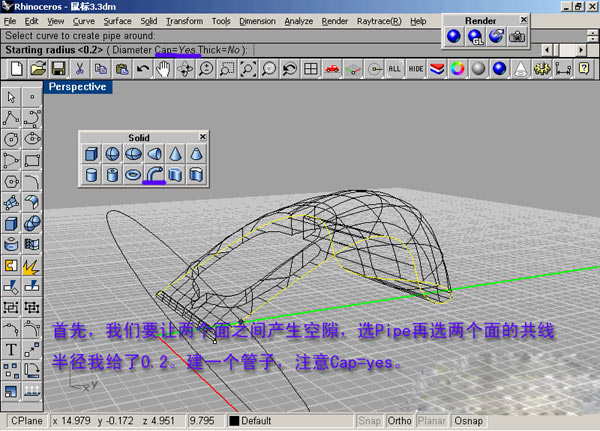Click the Render camera icon in Render panel
This screenshot has width=600, height=431.
[x=517, y=37]
